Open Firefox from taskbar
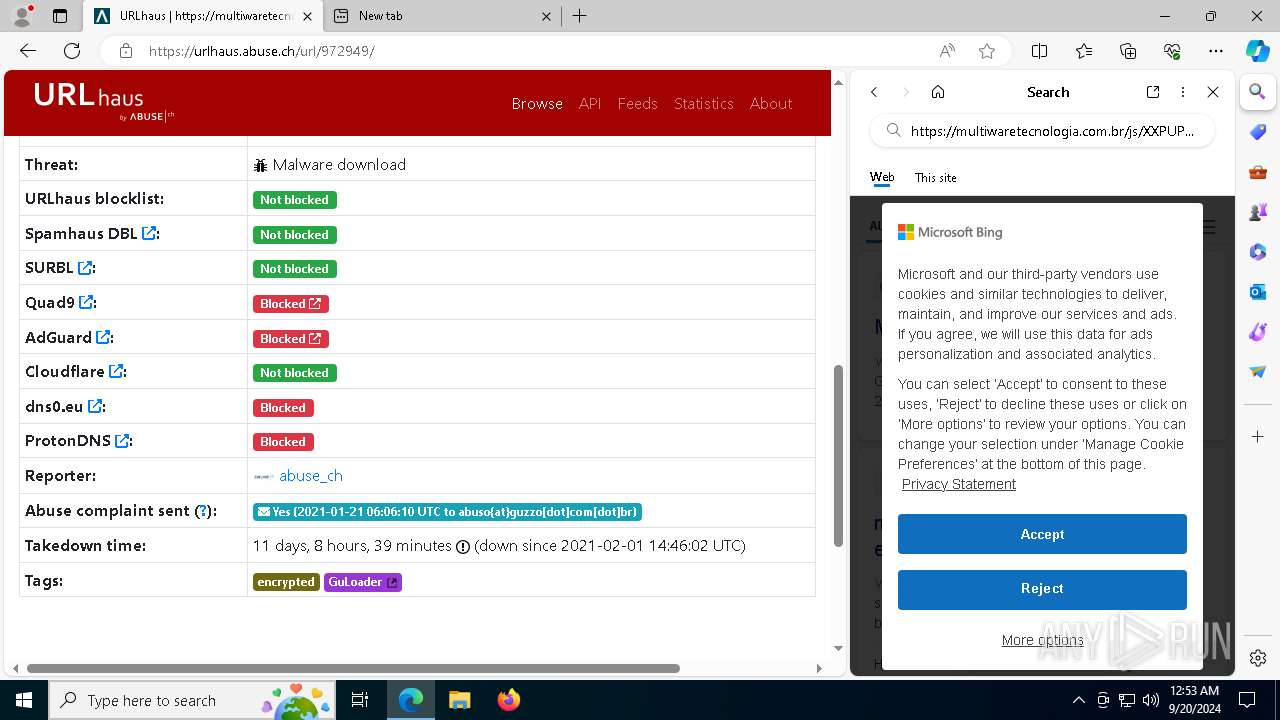1280x720 pixels. 509,700
